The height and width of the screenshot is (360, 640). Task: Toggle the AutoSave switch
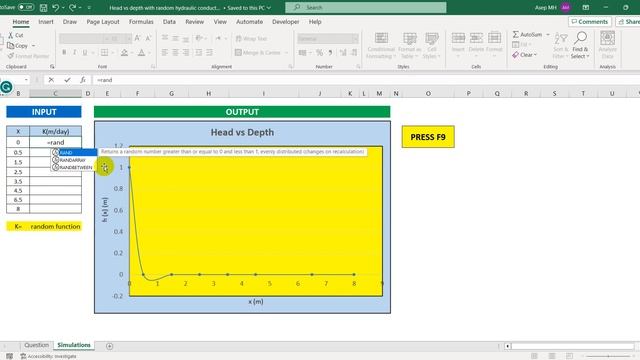pos(26,7)
